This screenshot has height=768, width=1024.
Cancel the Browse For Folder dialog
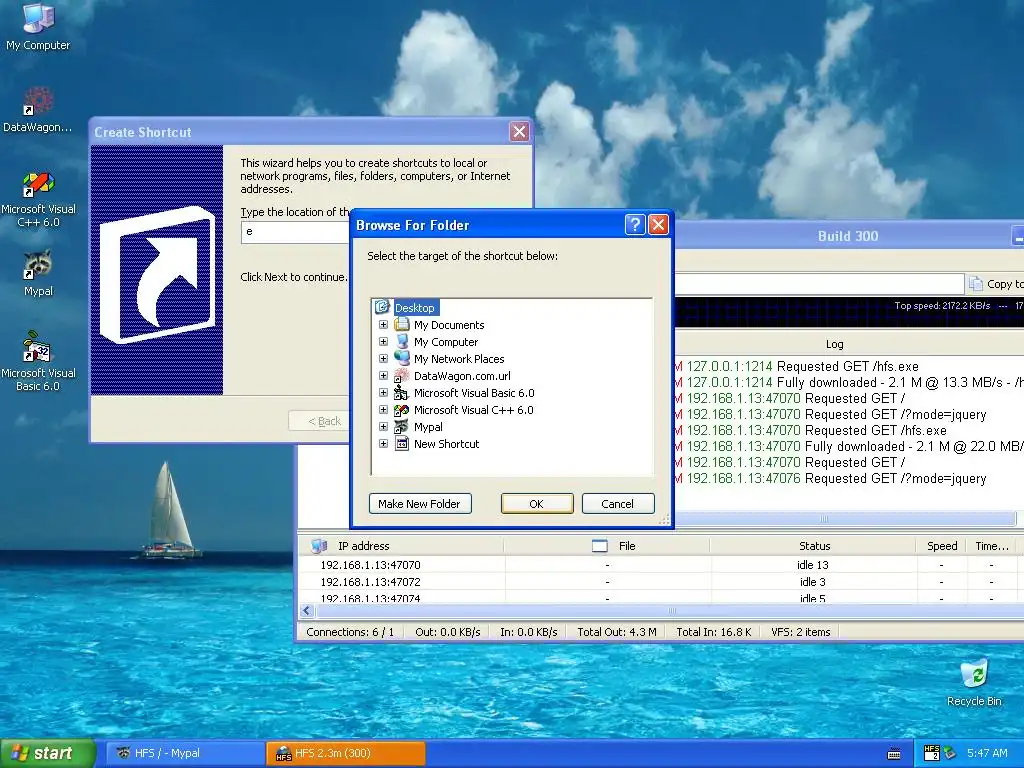(618, 504)
